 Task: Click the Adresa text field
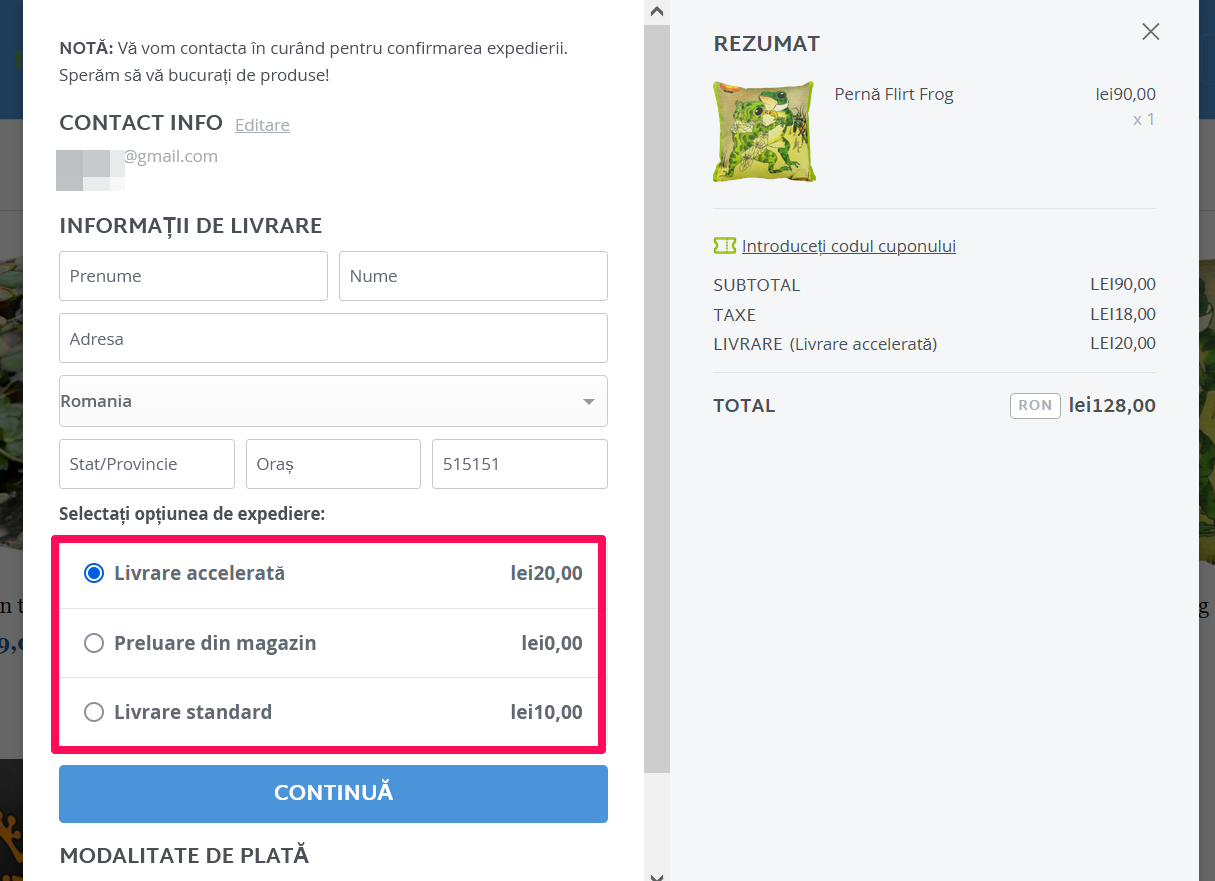(x=333, y=338)
